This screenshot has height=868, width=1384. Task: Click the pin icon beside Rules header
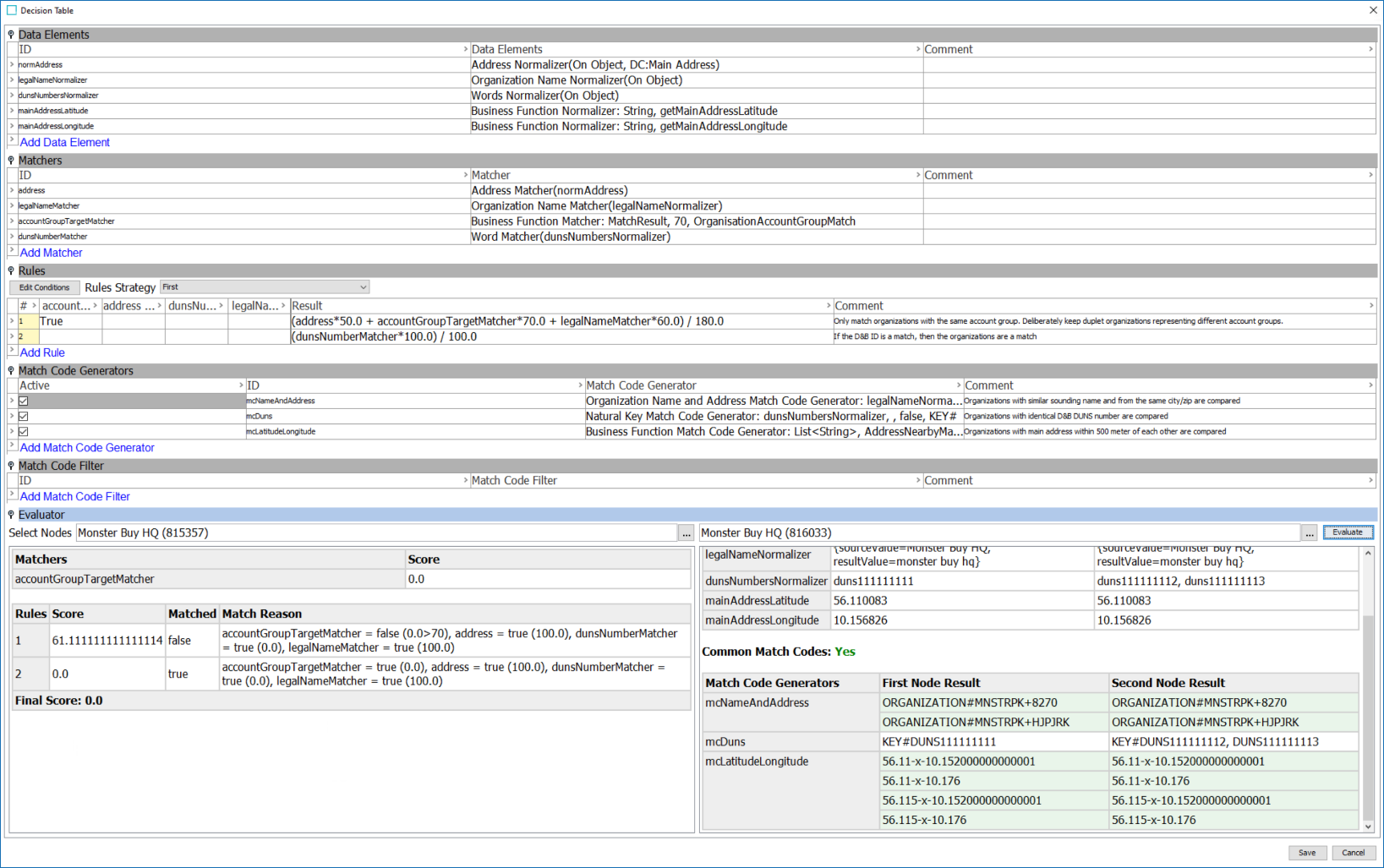point(11,271)
